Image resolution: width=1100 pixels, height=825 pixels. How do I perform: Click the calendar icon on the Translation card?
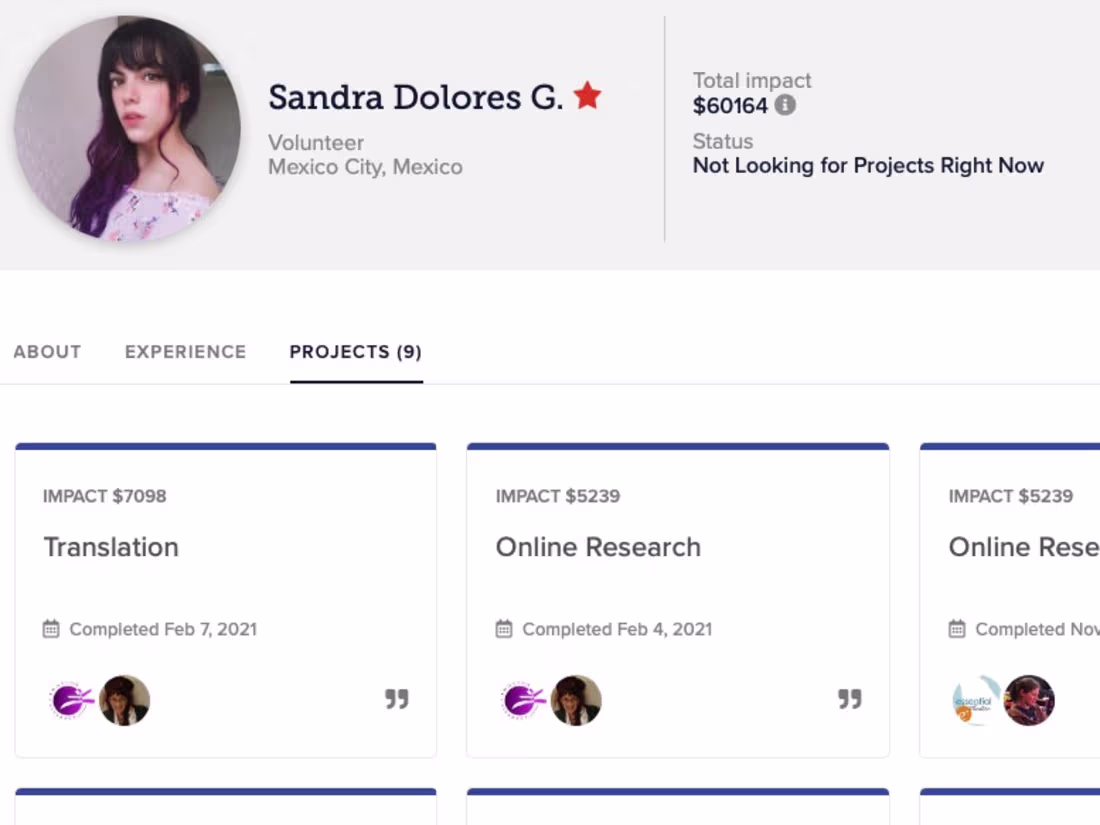[x=51, y=629]
